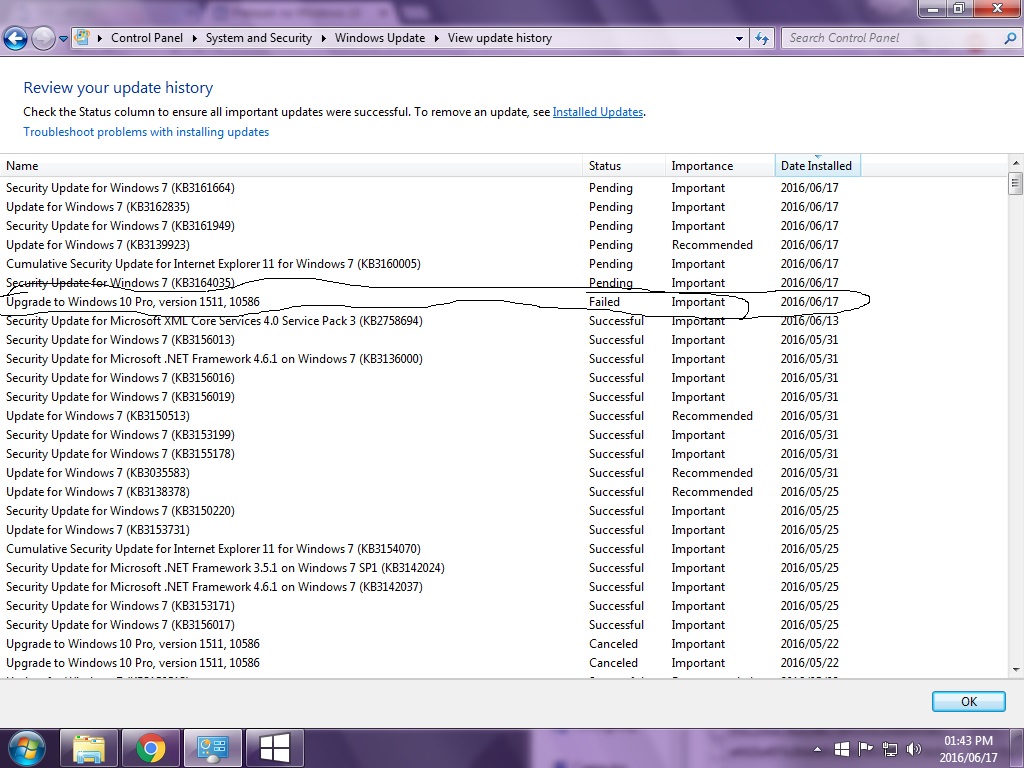1024x768 pixels.
Task: Click the 2016/06/13 date cell
Action: click(x=809, y=321)
